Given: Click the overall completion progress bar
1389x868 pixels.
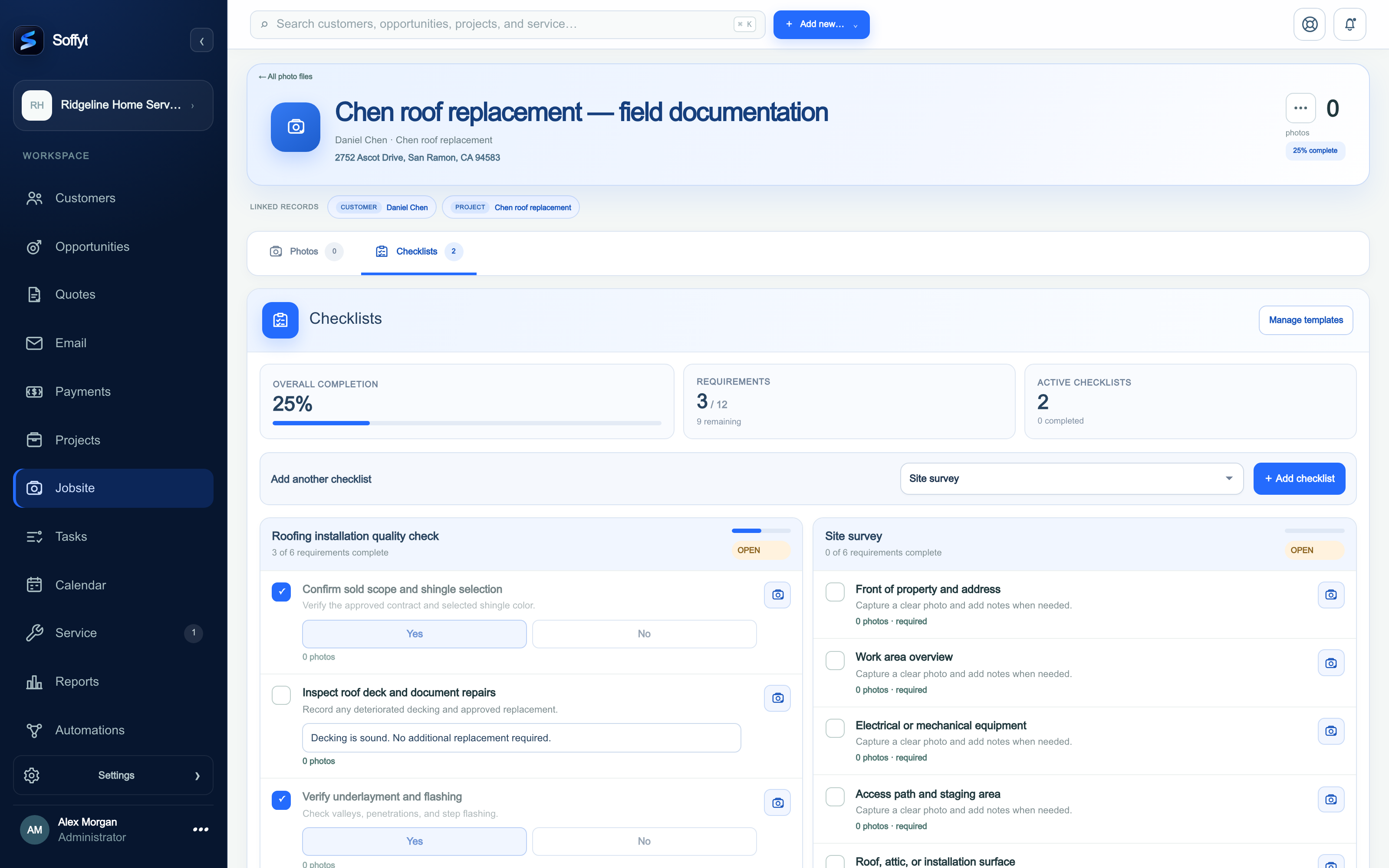Looking at the screenshot, I should pyautogui.click(x=467, y=423).
